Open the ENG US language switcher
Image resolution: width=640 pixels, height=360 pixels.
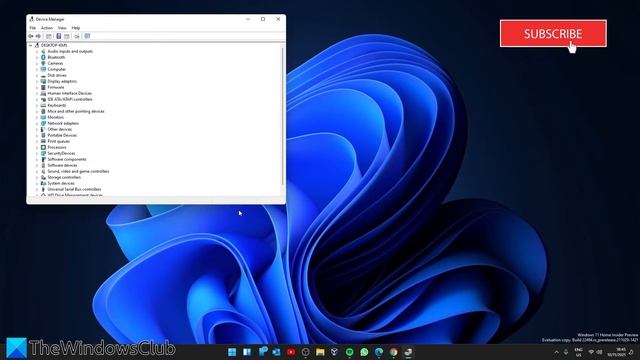click(578, 352)
